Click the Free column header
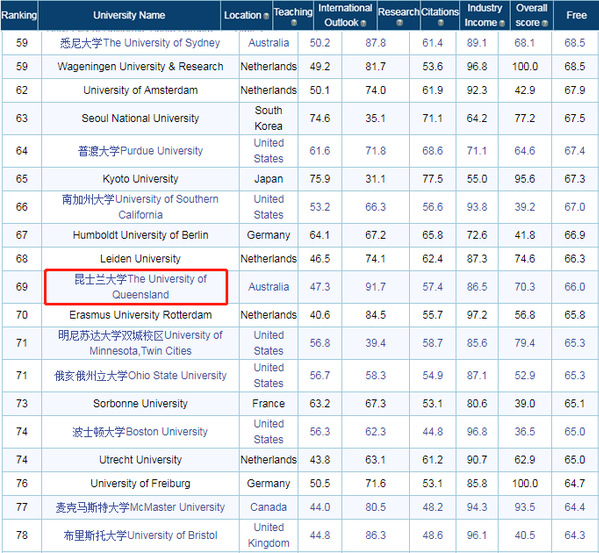 point(576,15)
